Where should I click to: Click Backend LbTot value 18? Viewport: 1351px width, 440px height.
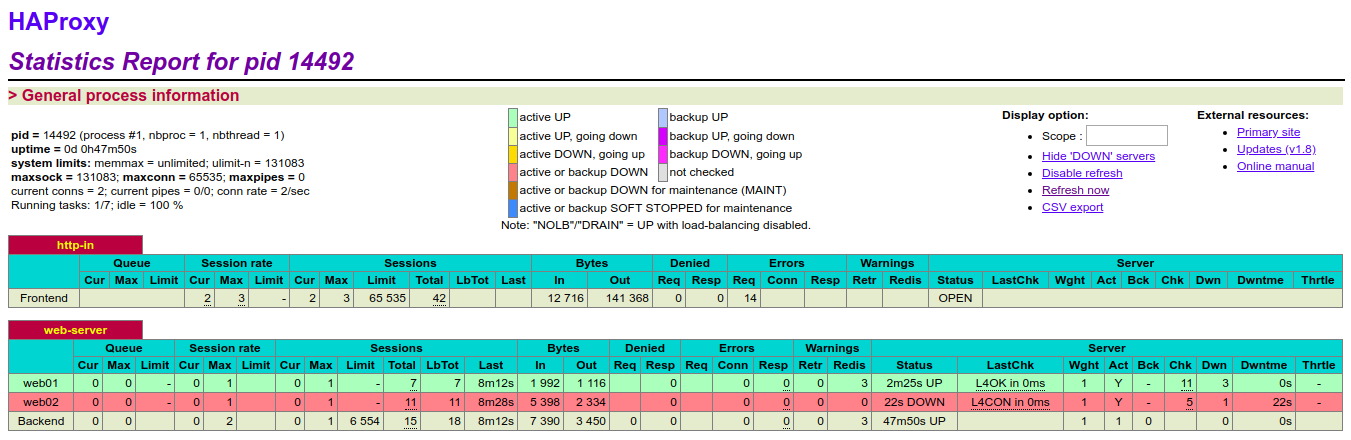[x=454, y=421]
